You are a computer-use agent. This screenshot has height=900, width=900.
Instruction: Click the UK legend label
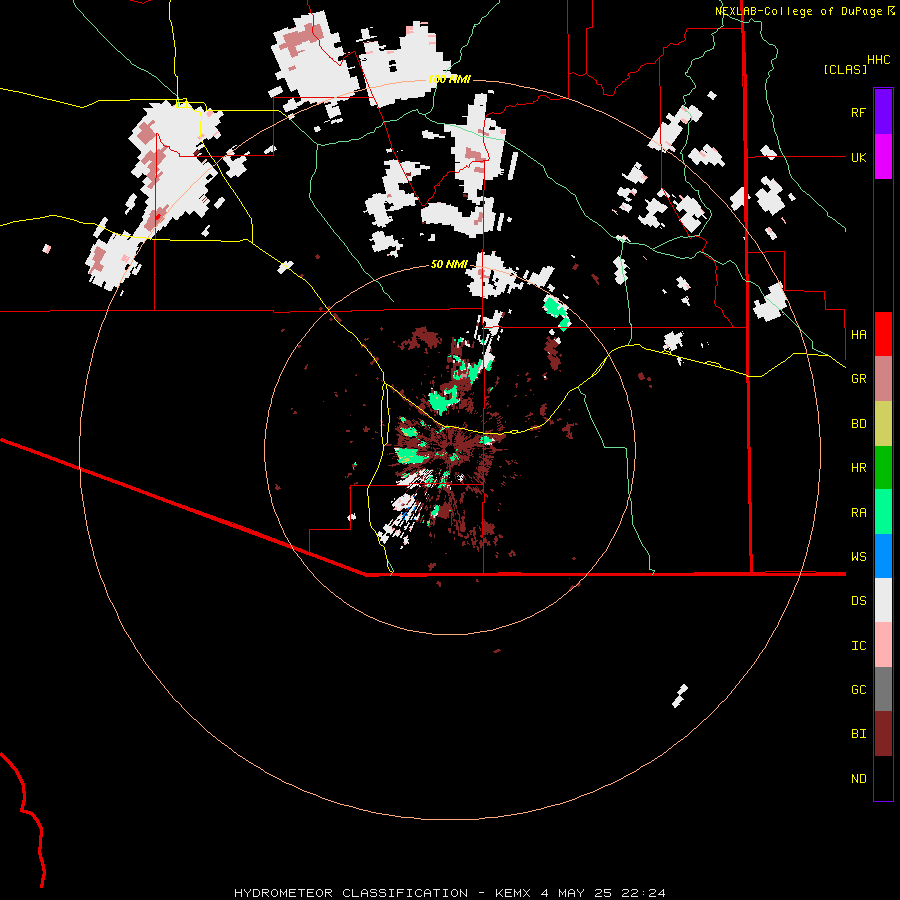tap(858, 157)
